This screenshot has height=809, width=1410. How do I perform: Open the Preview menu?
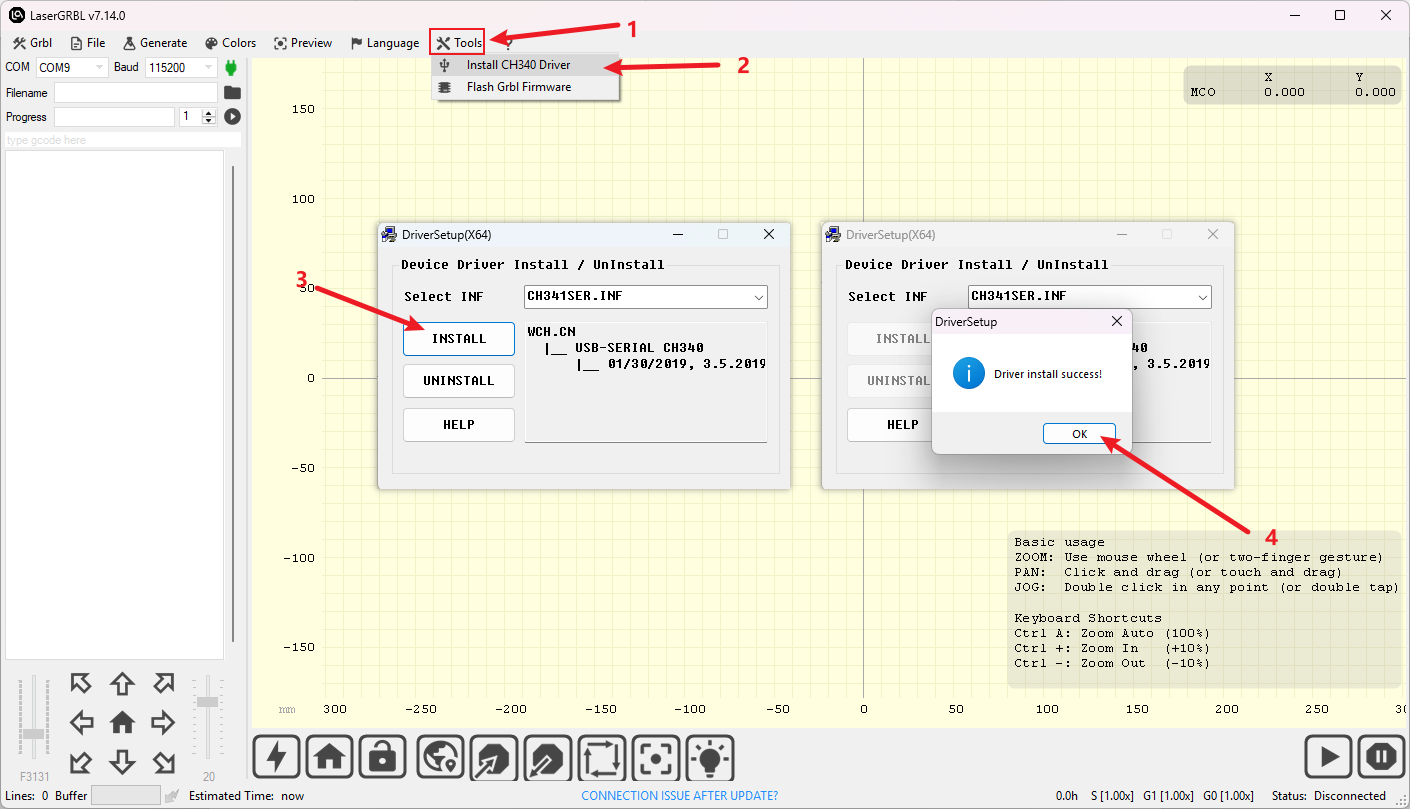pos(303,43)
